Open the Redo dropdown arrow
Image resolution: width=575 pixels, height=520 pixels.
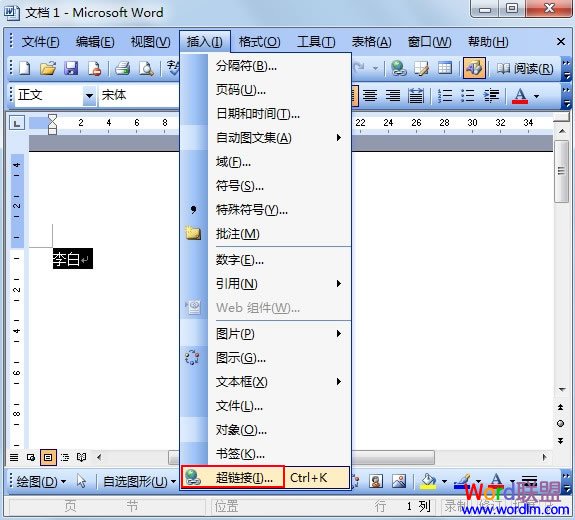click(375, 68)
